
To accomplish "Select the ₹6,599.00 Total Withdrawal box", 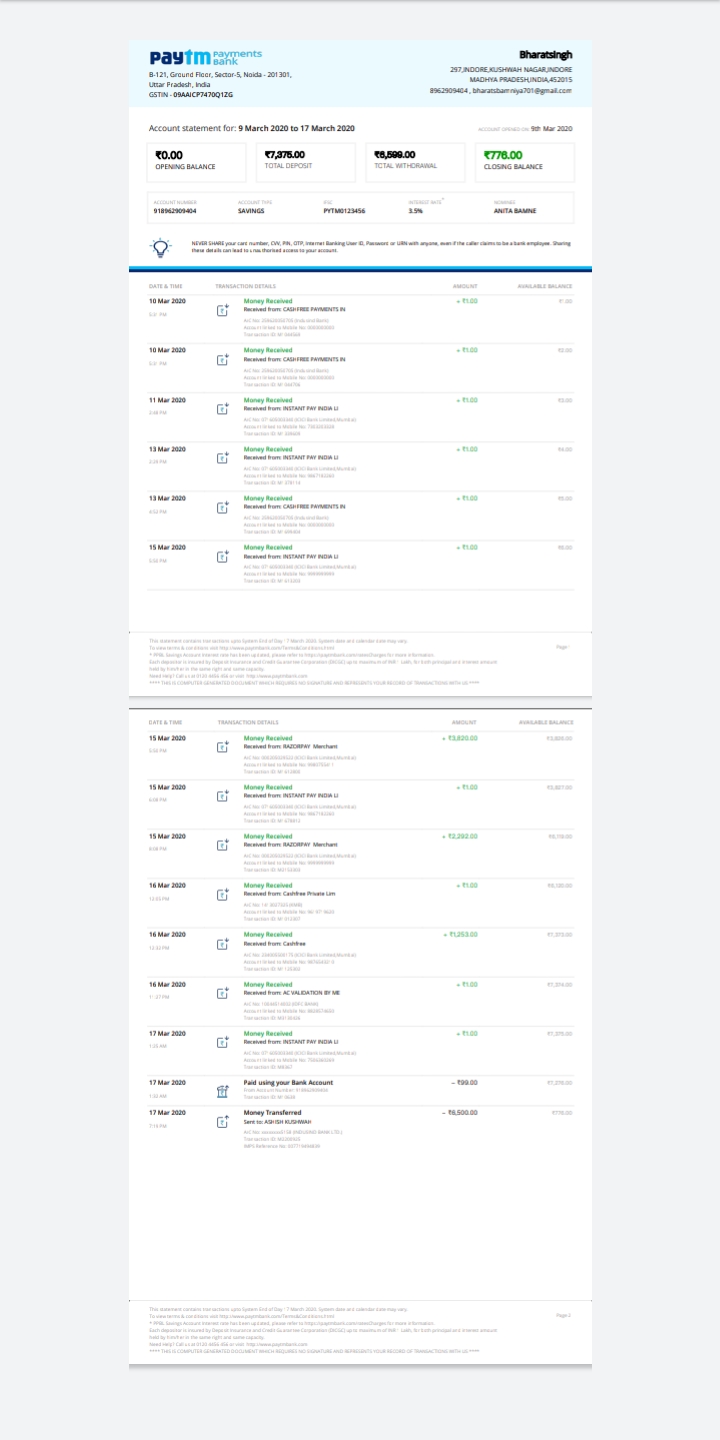I will (415, 161).
